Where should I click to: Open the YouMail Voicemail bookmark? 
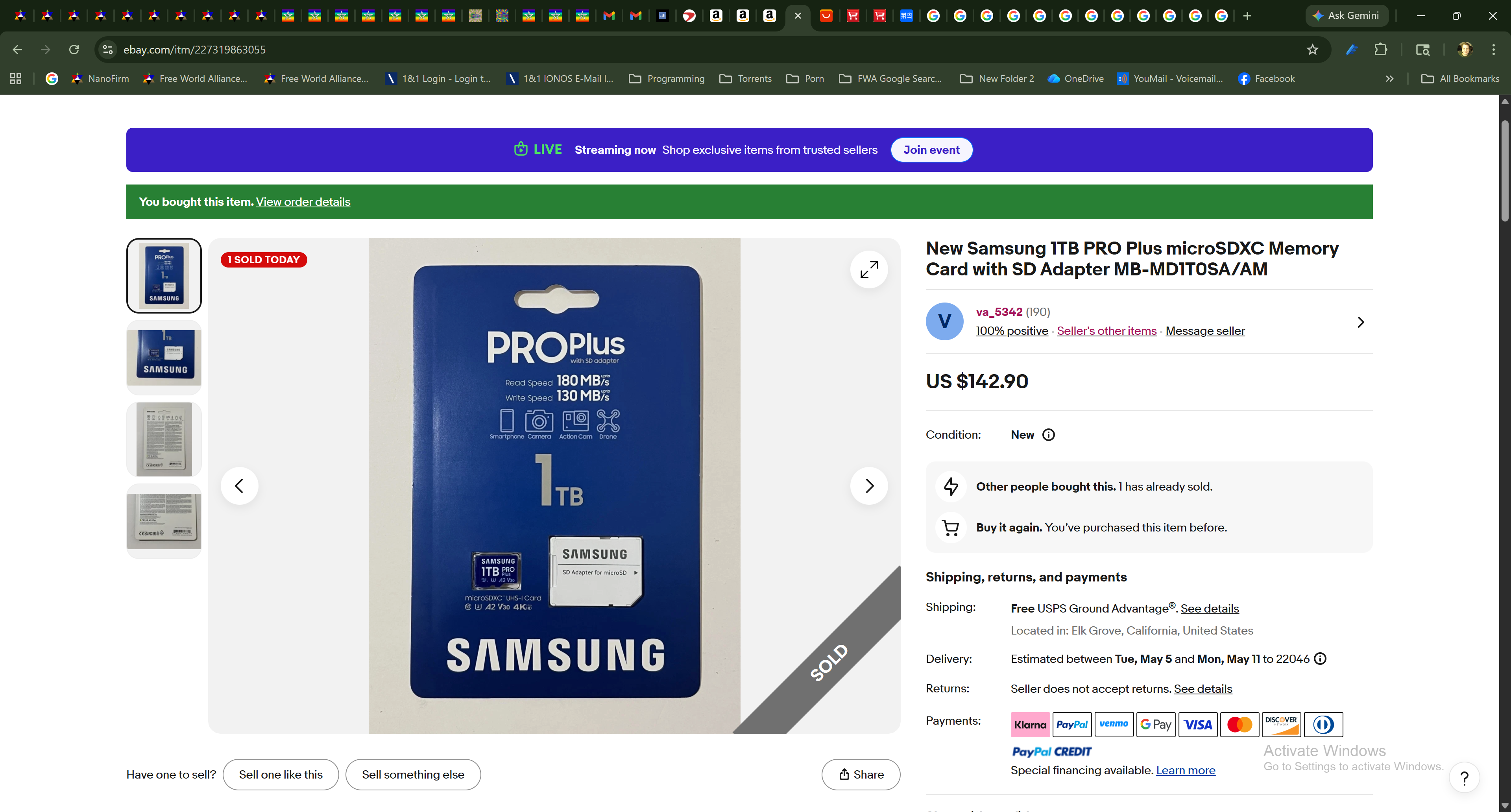1170,79
